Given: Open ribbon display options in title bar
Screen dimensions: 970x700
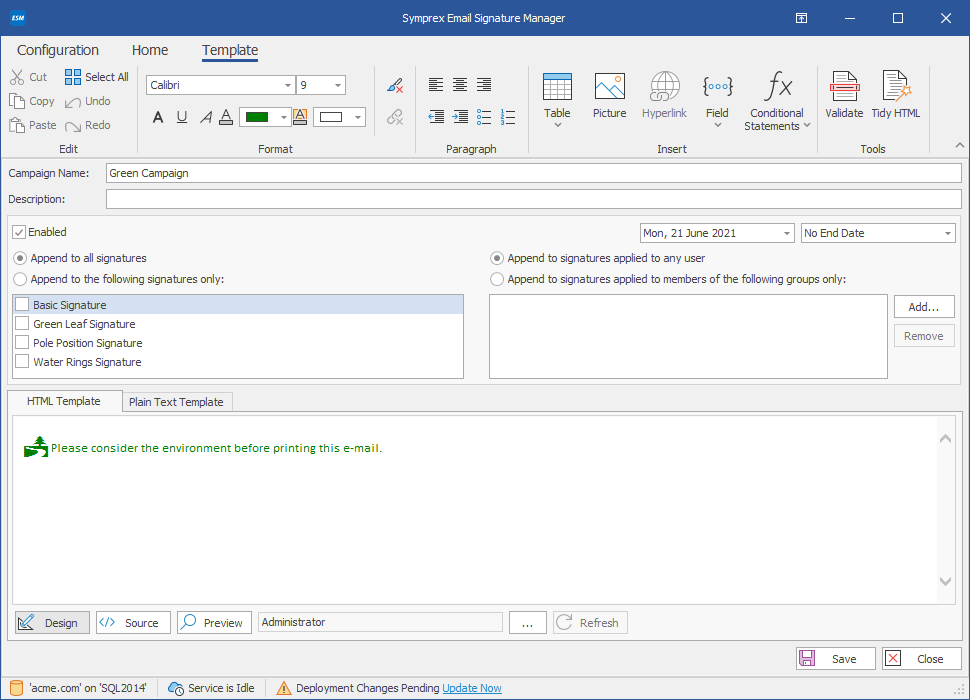Looking at the screenshot, I should [801, 18].
